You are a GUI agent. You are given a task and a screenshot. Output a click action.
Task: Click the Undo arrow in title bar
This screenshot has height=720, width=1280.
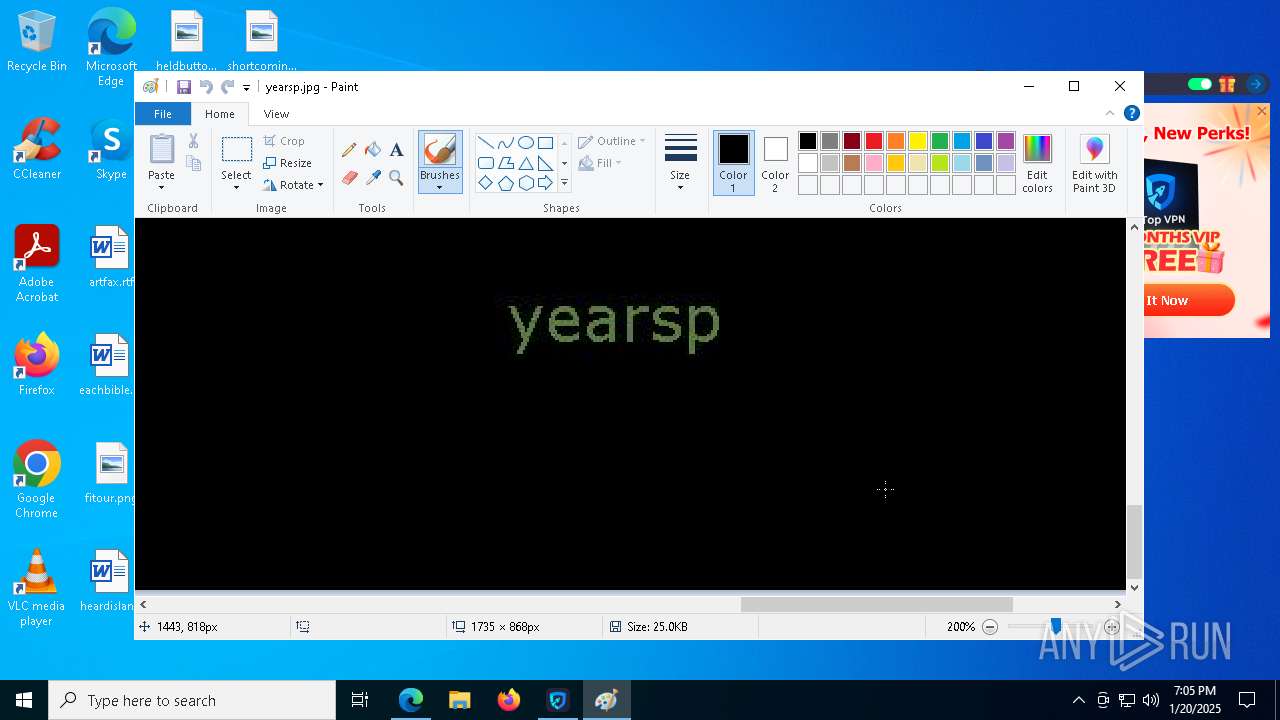point(206,87)
